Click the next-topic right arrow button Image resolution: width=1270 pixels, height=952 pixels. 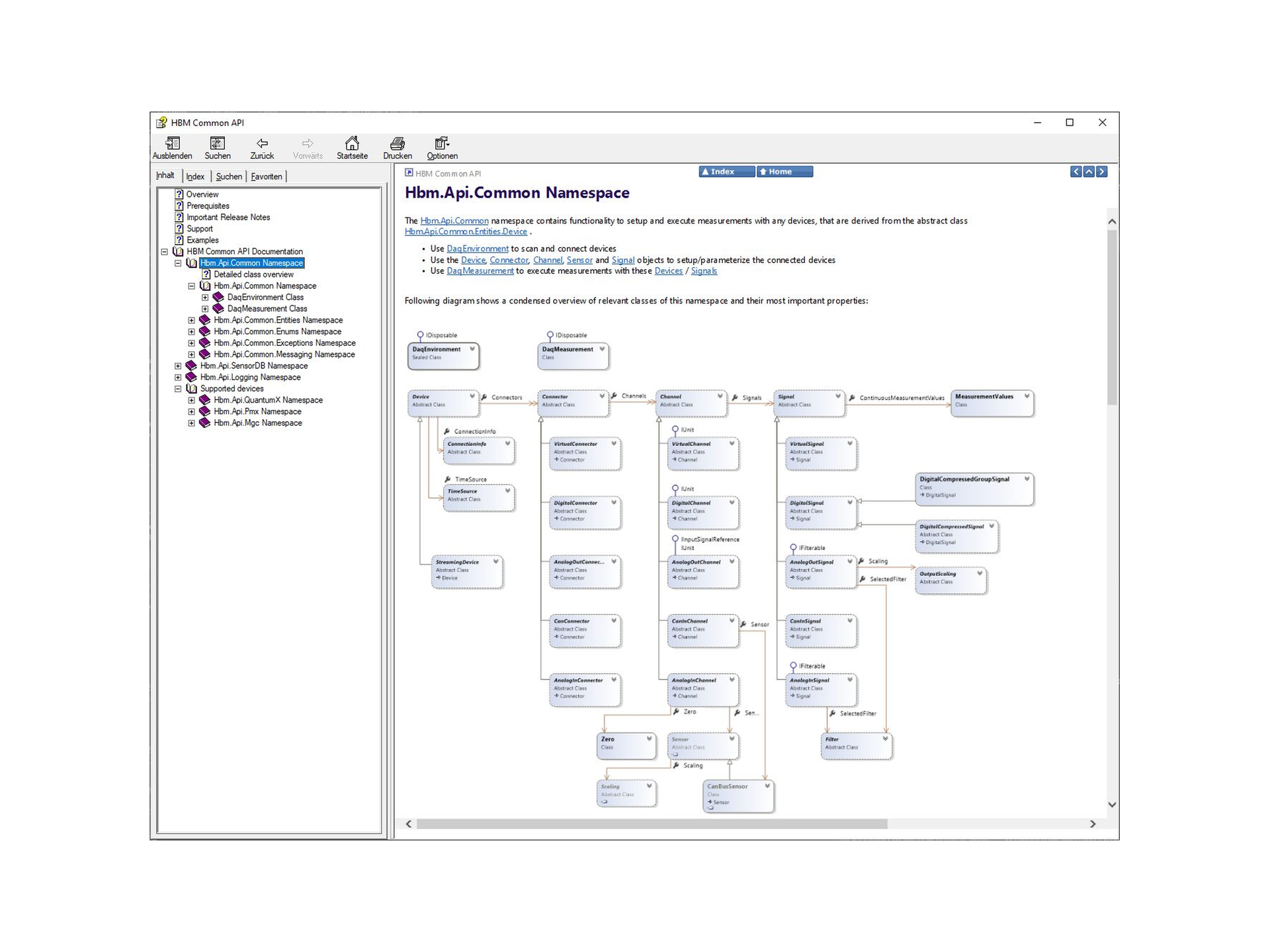pos(1101,172)
